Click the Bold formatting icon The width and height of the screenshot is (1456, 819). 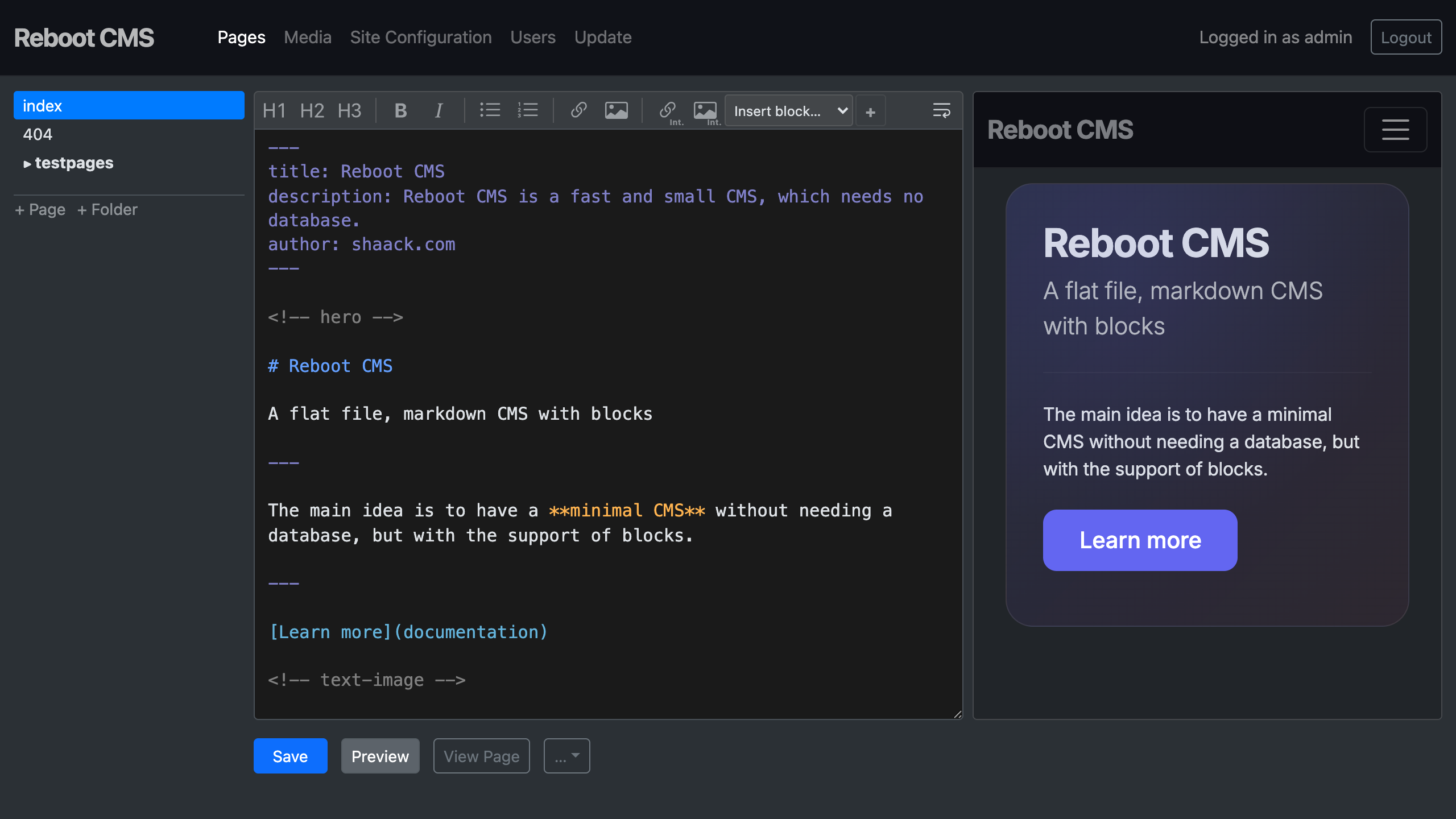(400, 110)
